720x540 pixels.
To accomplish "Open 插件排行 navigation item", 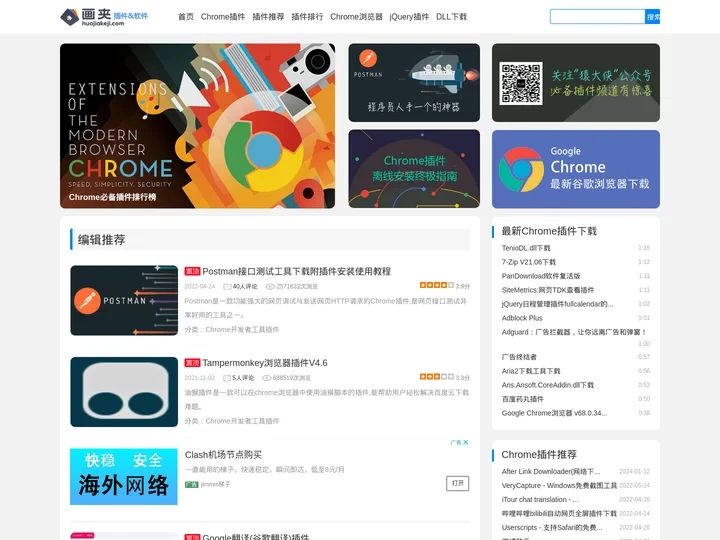I will pyautogui.click(x=307, y=17).
